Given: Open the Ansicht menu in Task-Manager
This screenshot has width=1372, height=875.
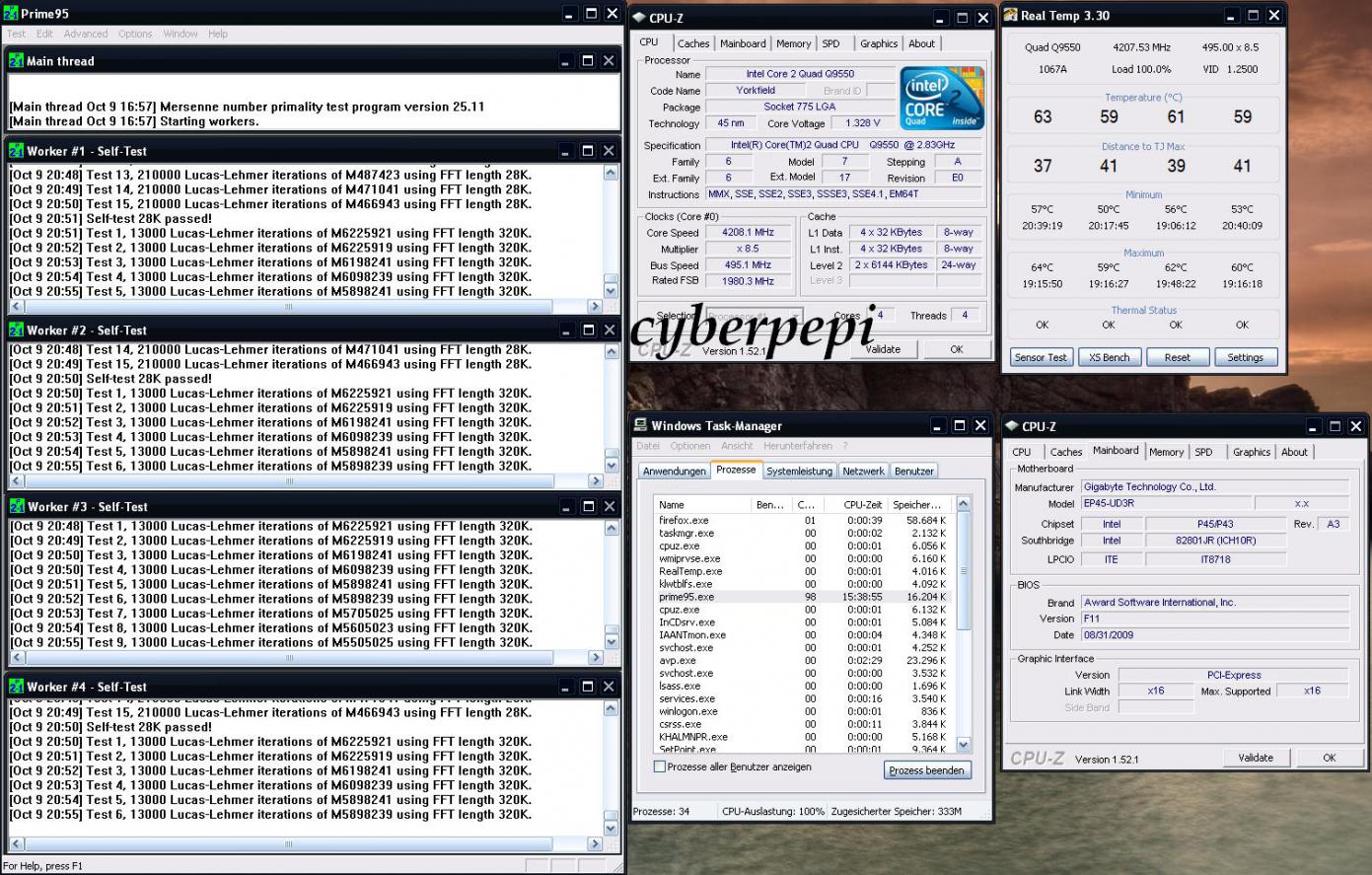Looking at the screenshot, I should pos(737,446).
